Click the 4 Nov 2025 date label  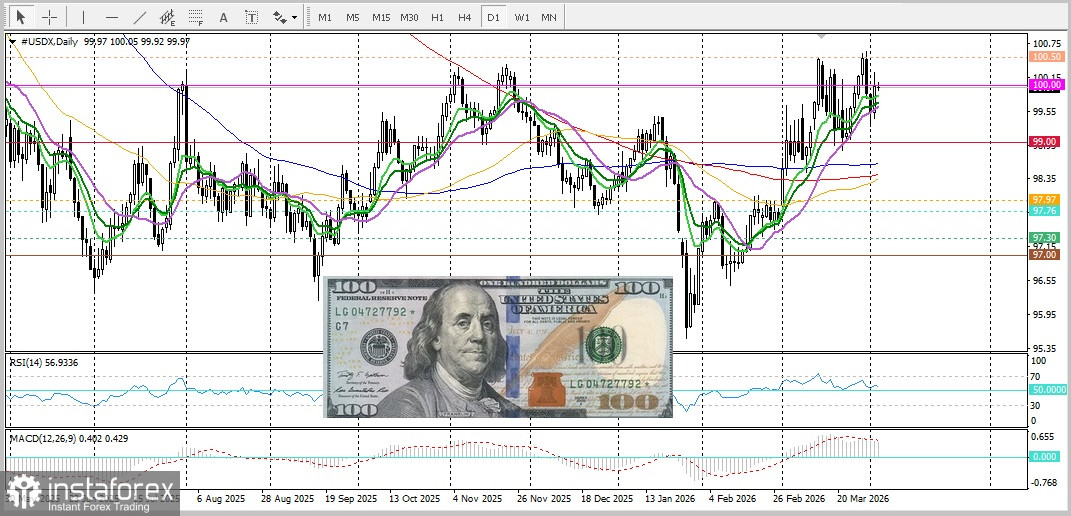[477, 498]
